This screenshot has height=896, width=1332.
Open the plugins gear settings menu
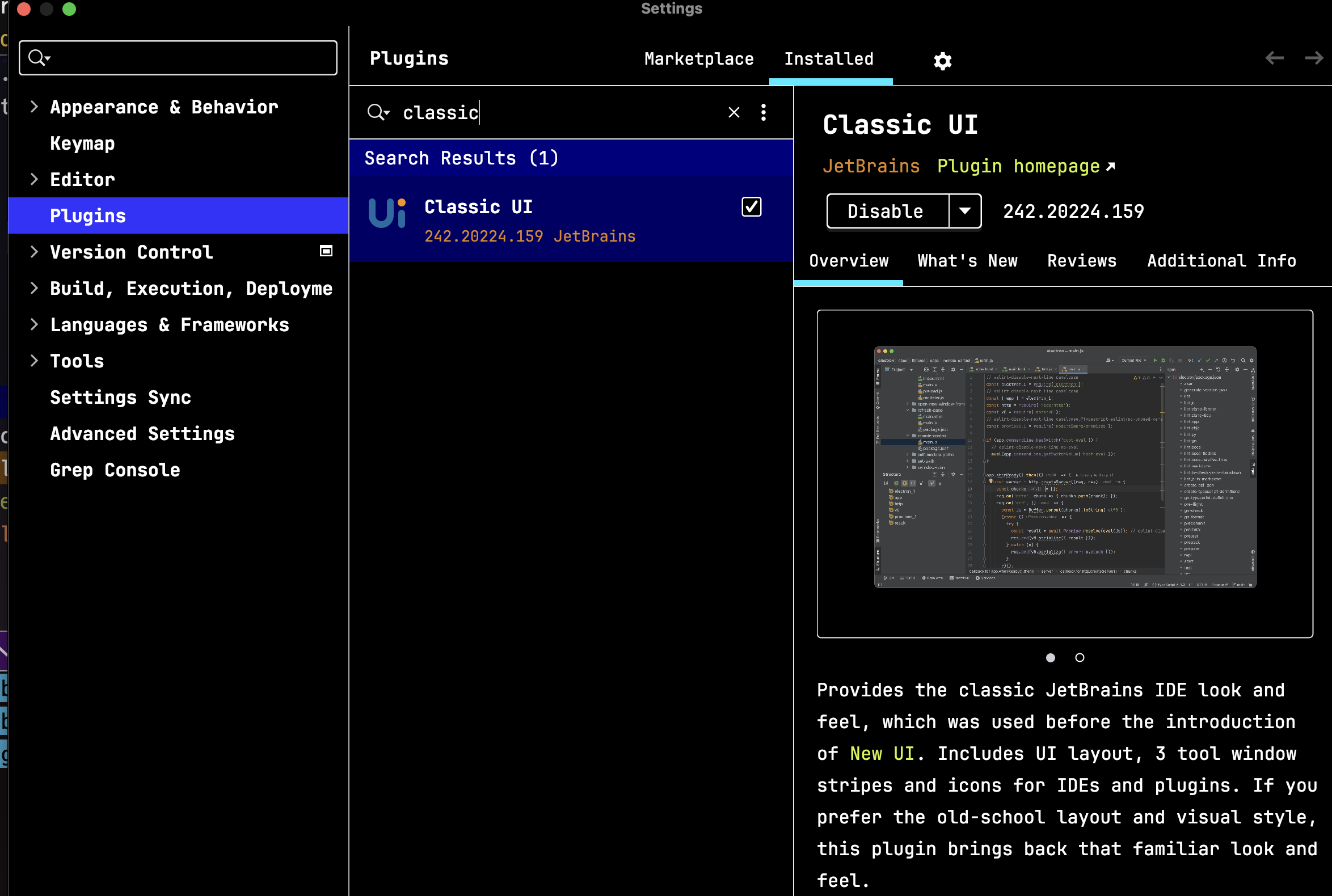coord(942,61)
